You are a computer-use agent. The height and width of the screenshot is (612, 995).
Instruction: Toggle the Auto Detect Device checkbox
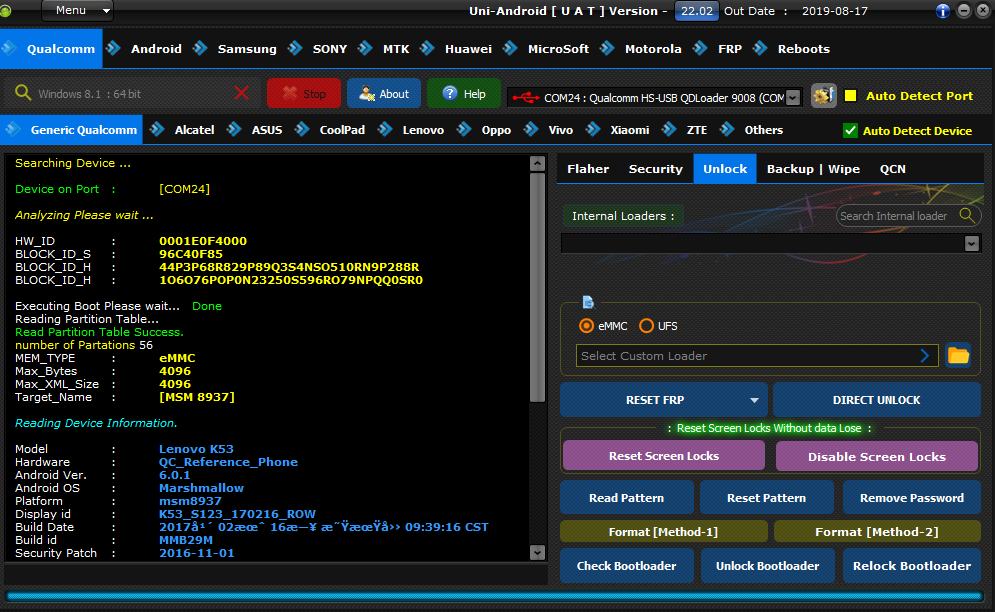pos(850,131)
